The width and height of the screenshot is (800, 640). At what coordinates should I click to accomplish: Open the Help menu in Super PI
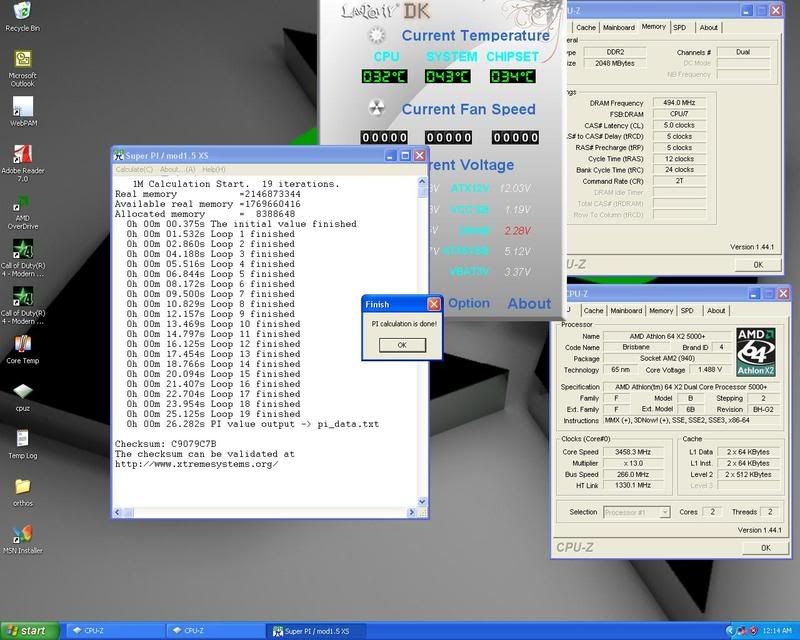coord(213,170)
